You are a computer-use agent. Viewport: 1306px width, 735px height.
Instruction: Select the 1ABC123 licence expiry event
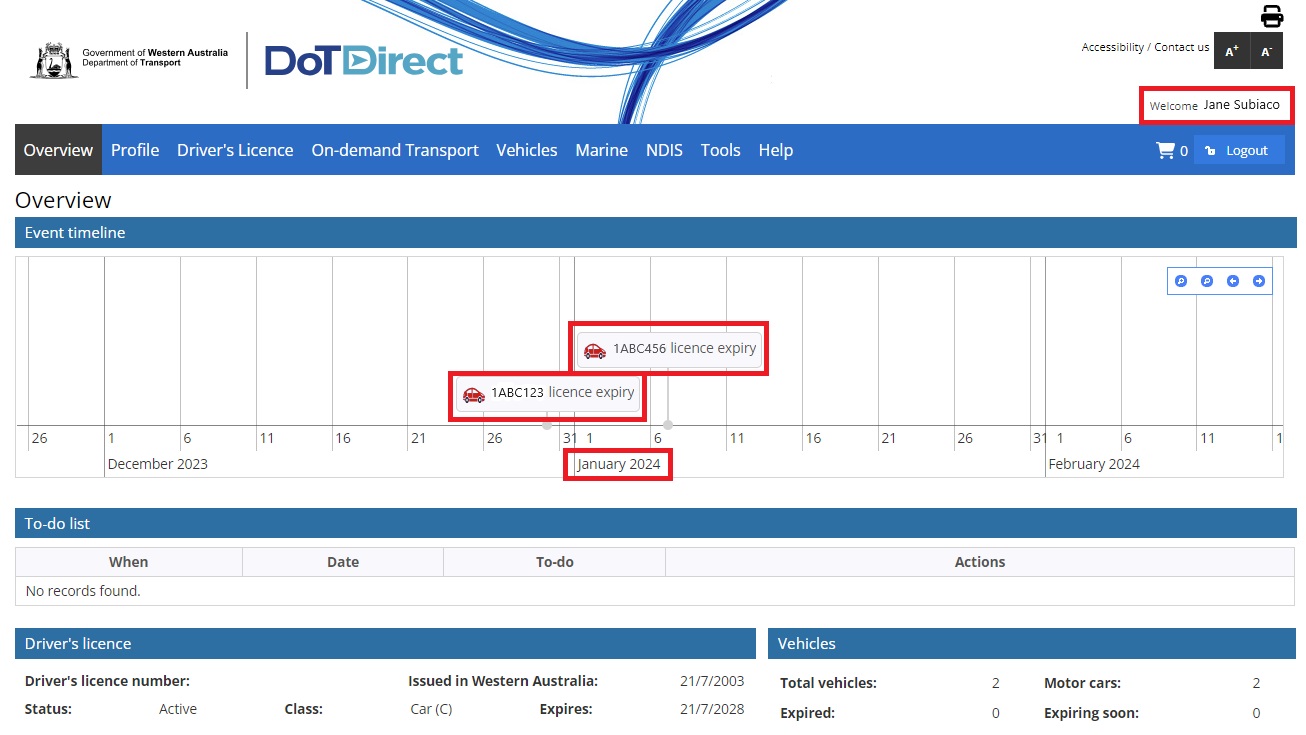(x=547, y=393)
